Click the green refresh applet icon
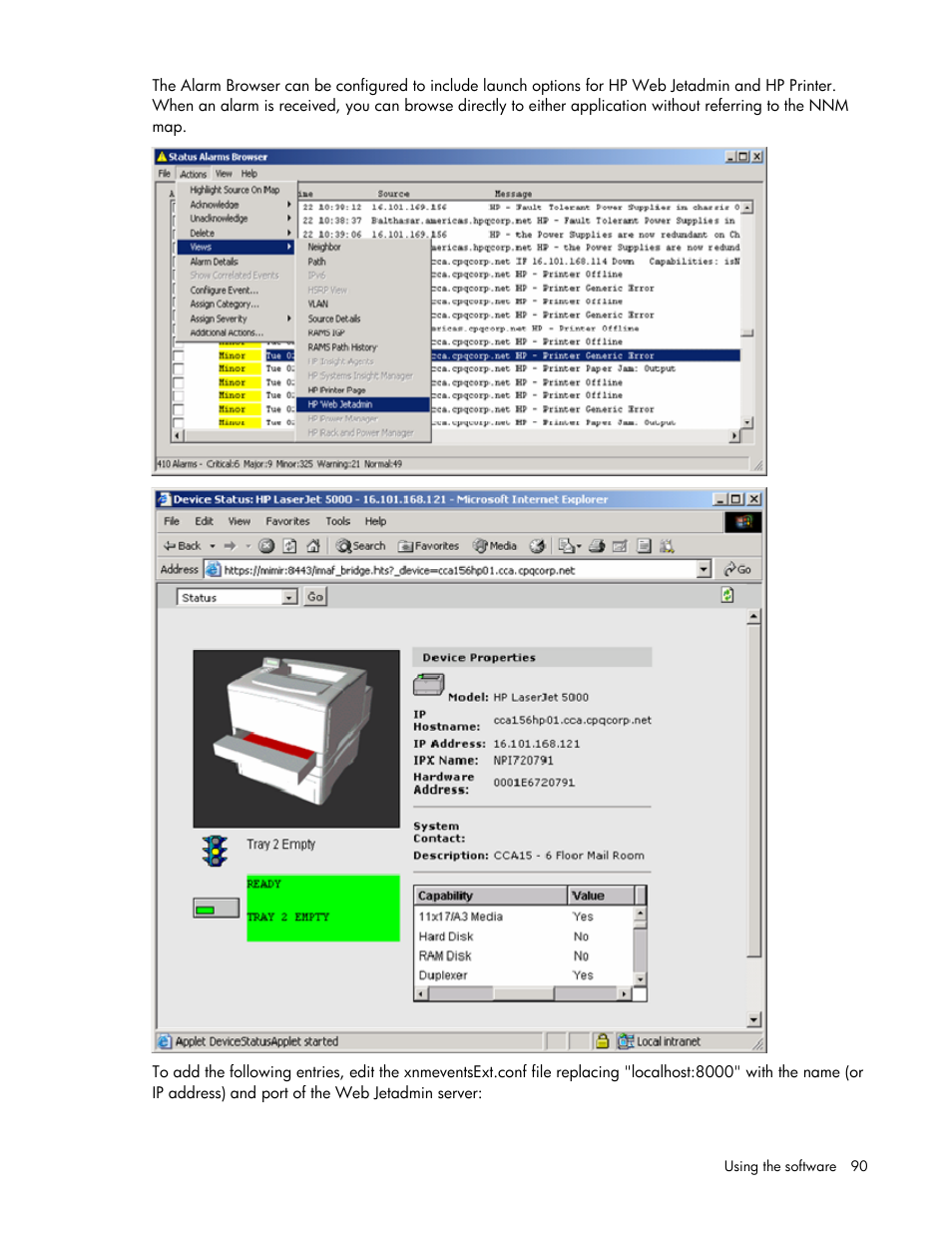The height and width of the screenshot is (1233, 952). (x=727, y=595)
